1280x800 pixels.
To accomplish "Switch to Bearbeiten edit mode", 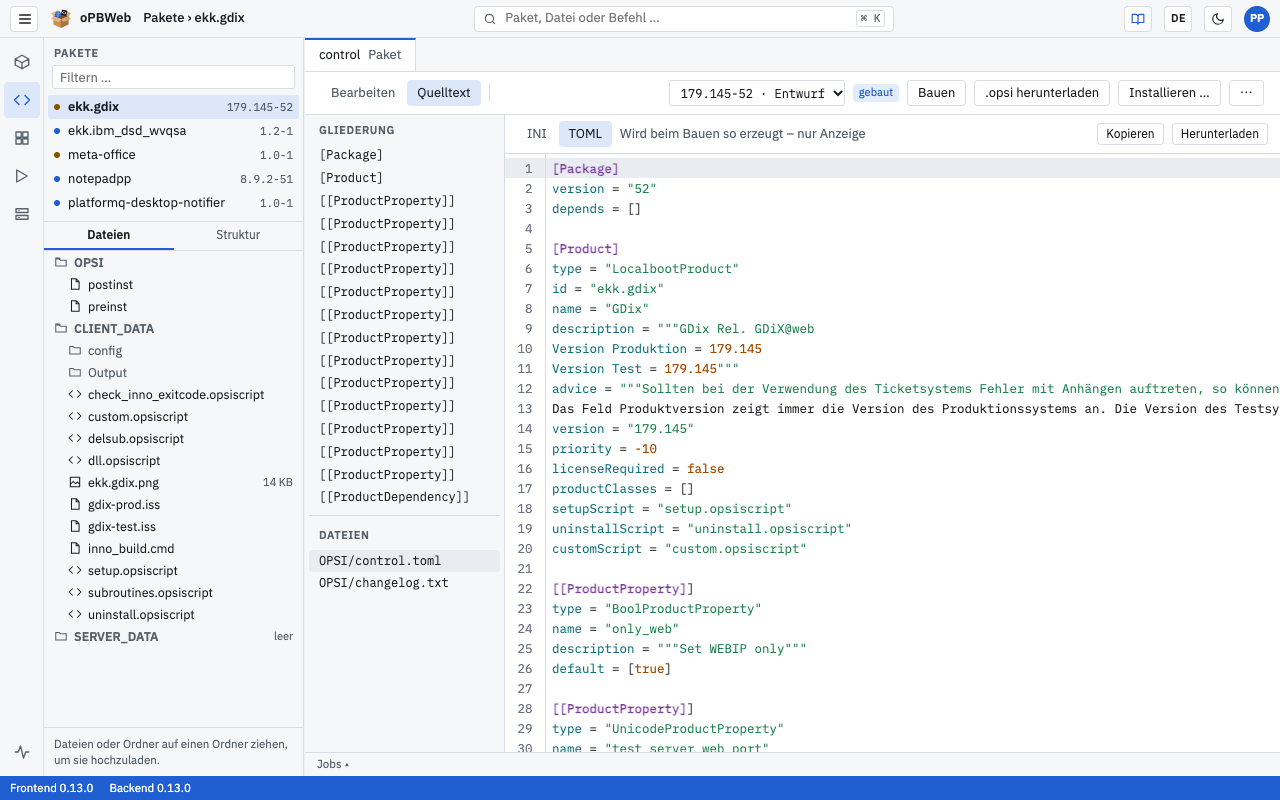I will pyautogui.click(x=363, y=93).
